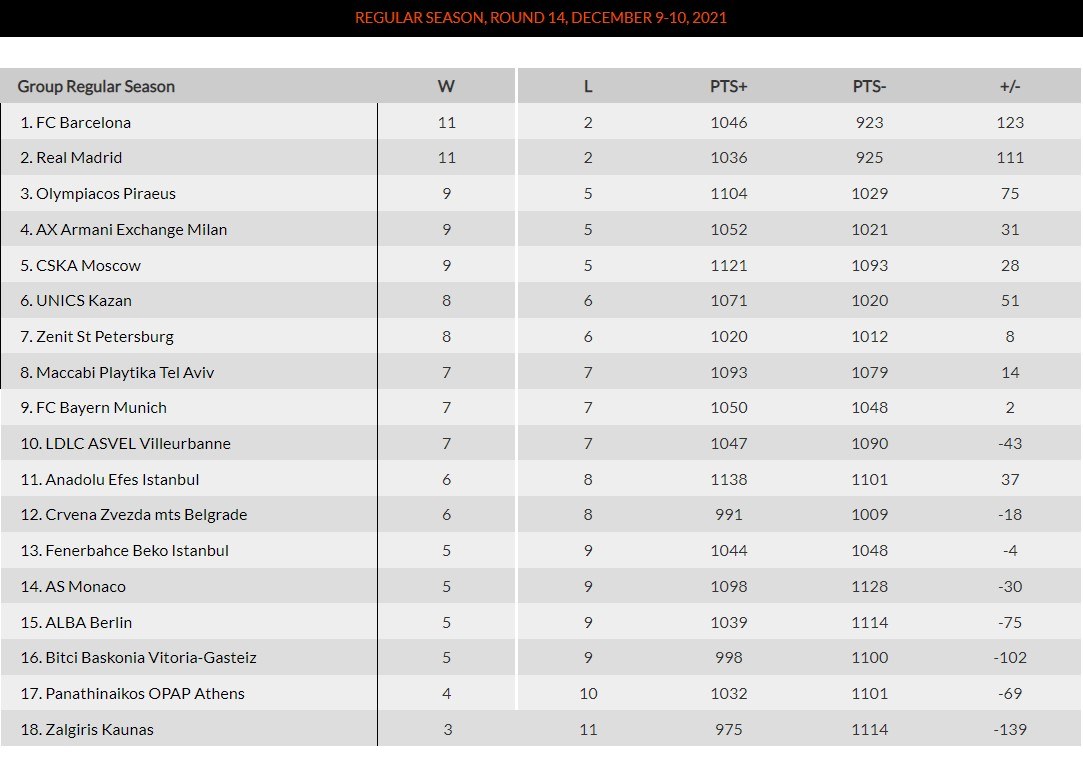
Task: Sort table by the L column header
Action: pos(588,86)
